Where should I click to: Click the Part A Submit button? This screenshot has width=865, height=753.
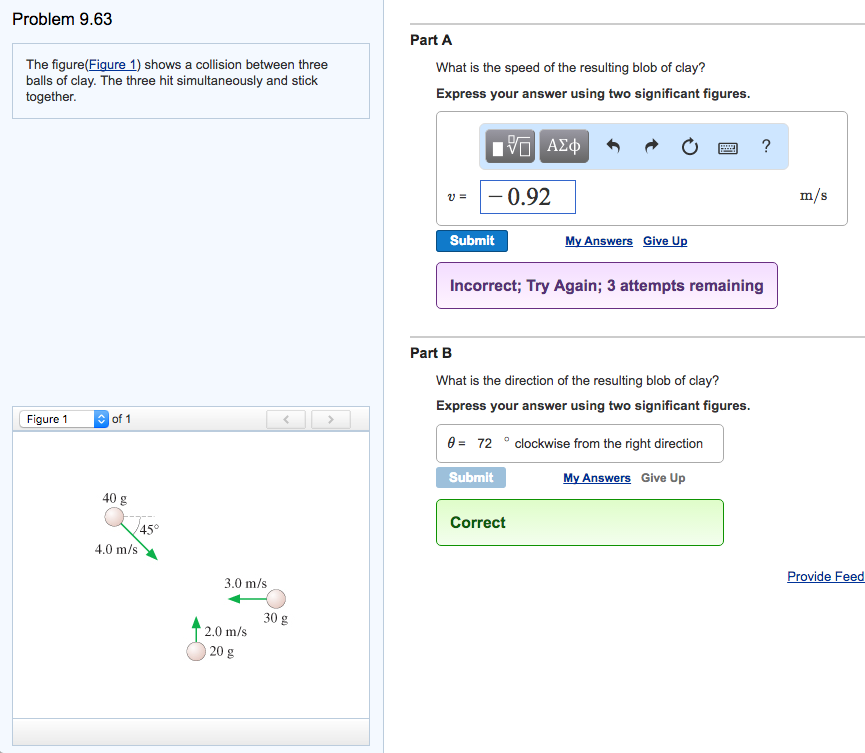pyautogui.click(x=472, y=241)
